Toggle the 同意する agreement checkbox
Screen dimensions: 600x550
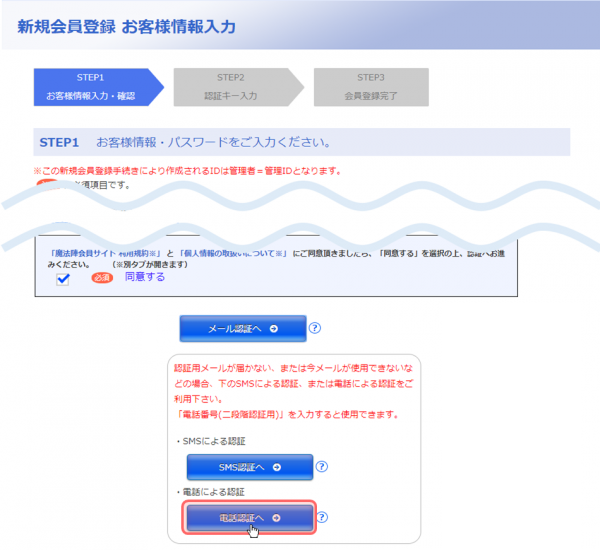[63, 279]
